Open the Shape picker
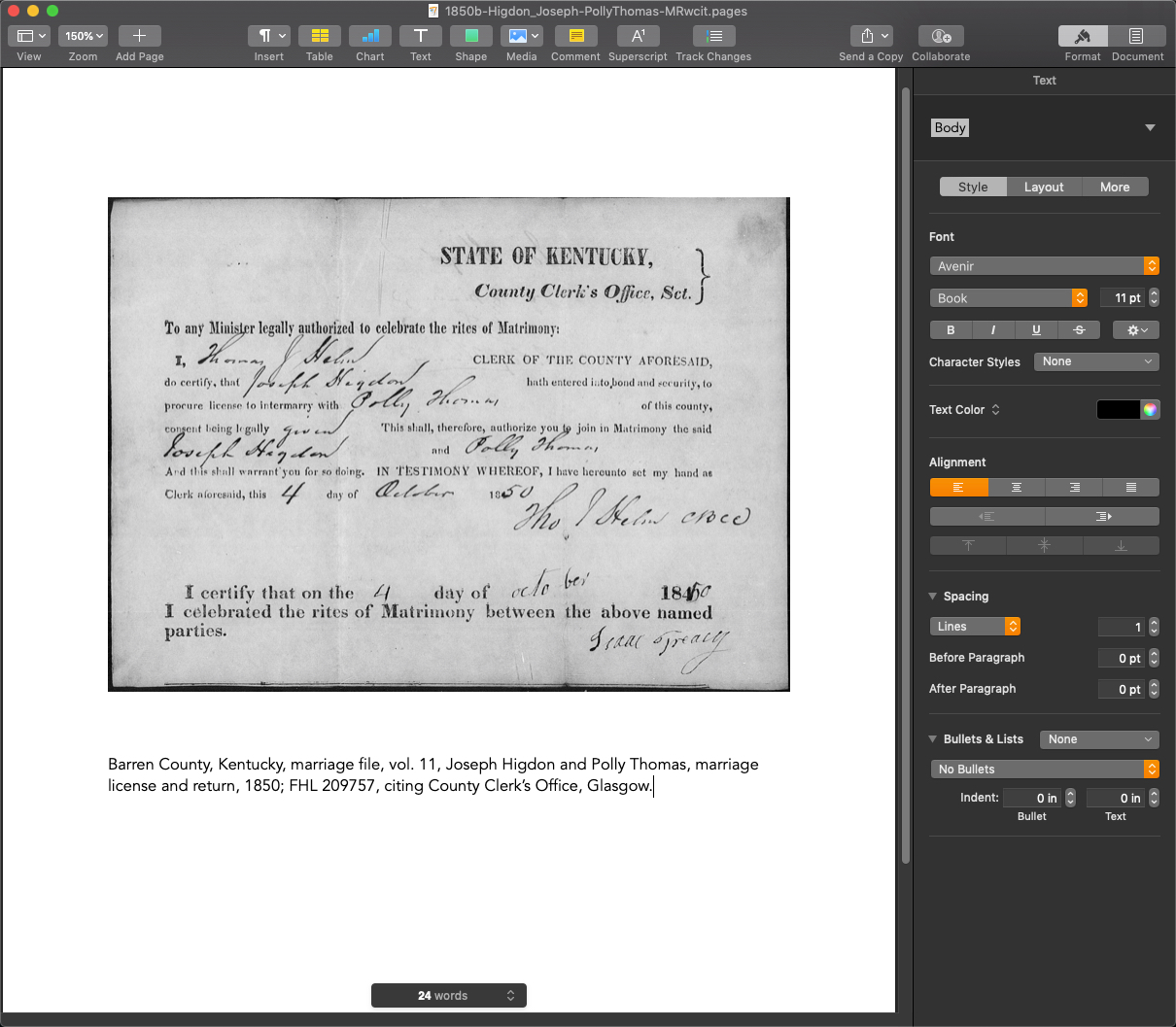 (470, 36)
